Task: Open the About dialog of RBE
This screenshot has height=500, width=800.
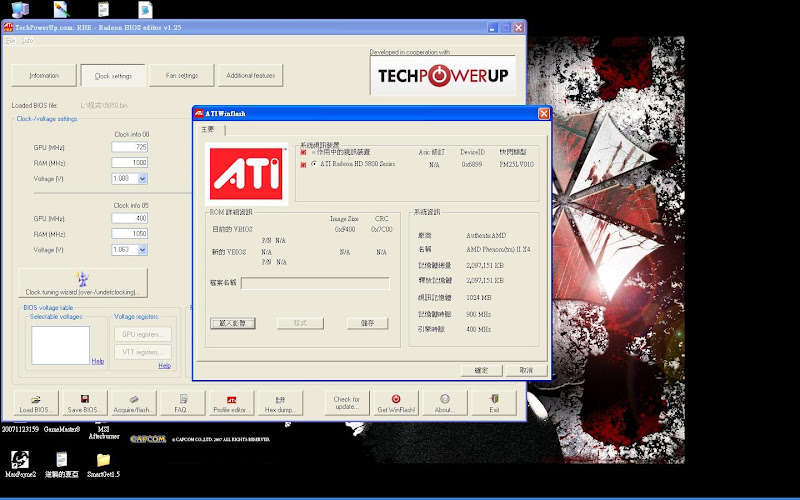Action: [x=444, y=403]
